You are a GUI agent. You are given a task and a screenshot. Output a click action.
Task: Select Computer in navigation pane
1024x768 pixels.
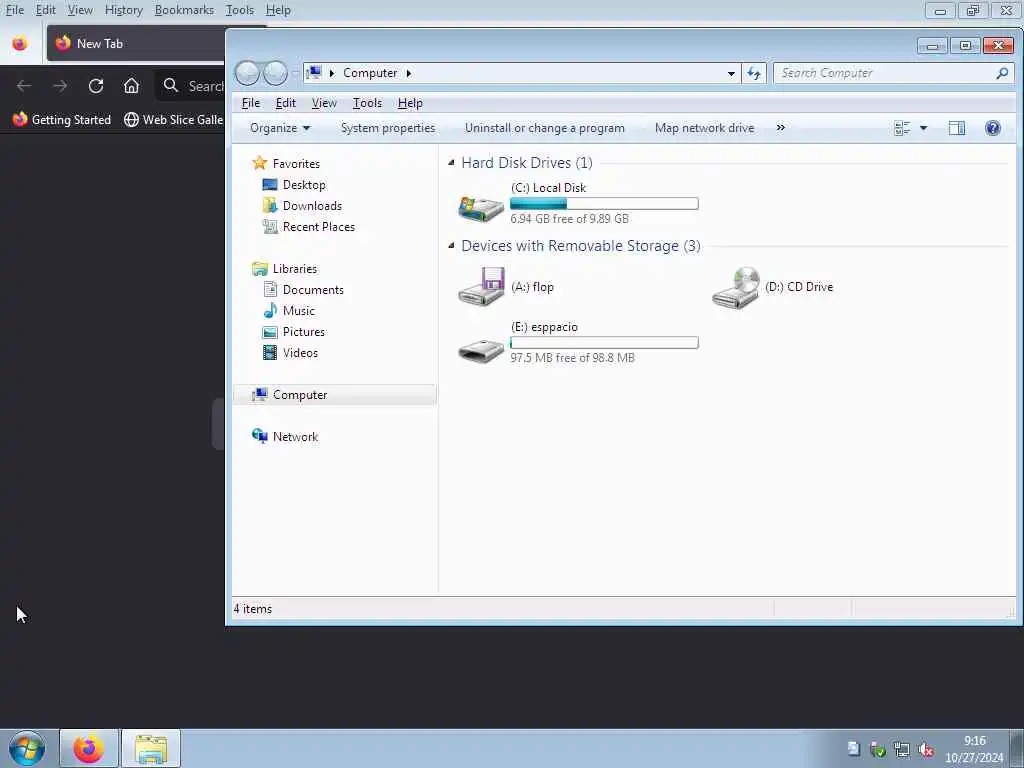pos(335,394)
